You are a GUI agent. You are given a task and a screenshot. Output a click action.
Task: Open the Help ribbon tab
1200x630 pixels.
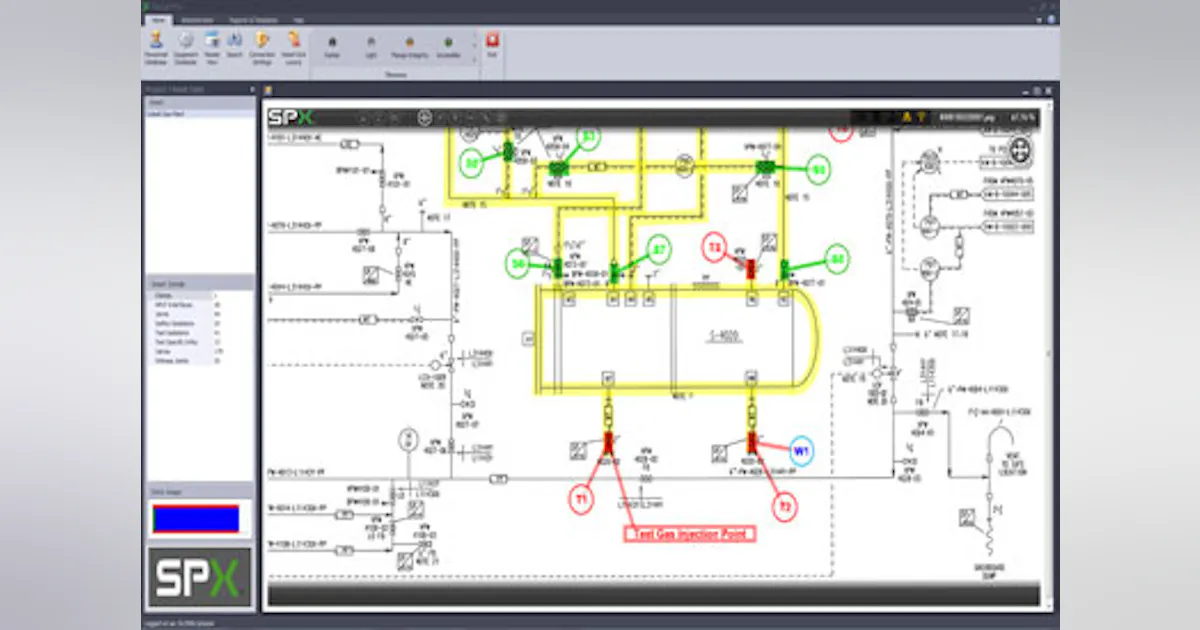(x=298, y=19)
